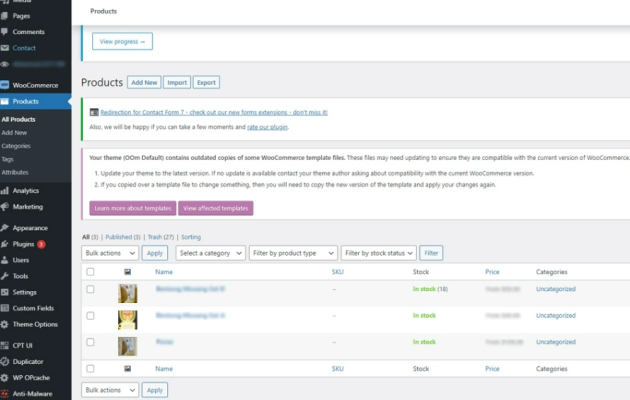Click the Contact envelope icon
Image resolution: width=630 pixels, height=400 pixels.
point(4,48)
